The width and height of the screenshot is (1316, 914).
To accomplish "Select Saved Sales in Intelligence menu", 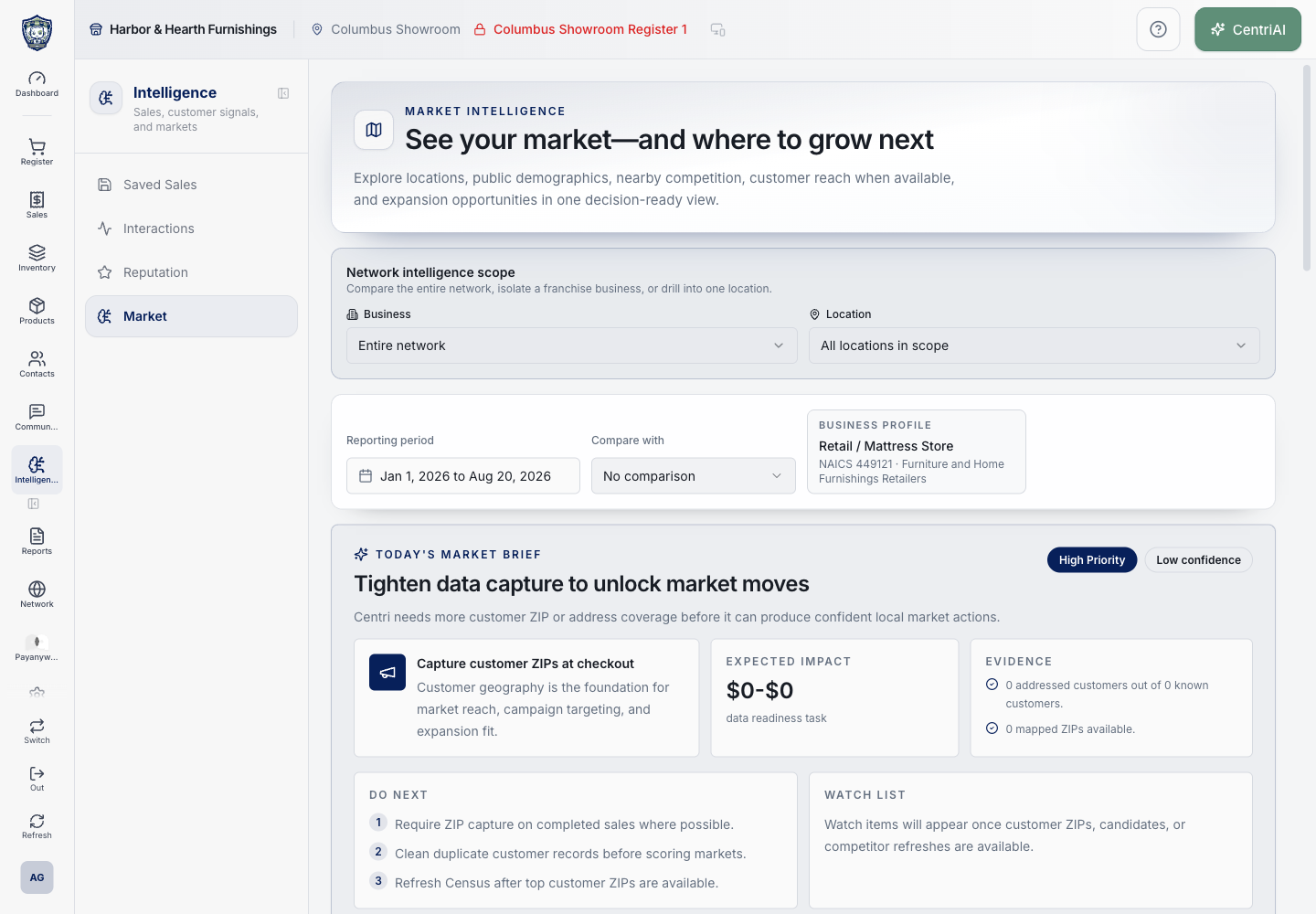I will [x=191, y=185].
